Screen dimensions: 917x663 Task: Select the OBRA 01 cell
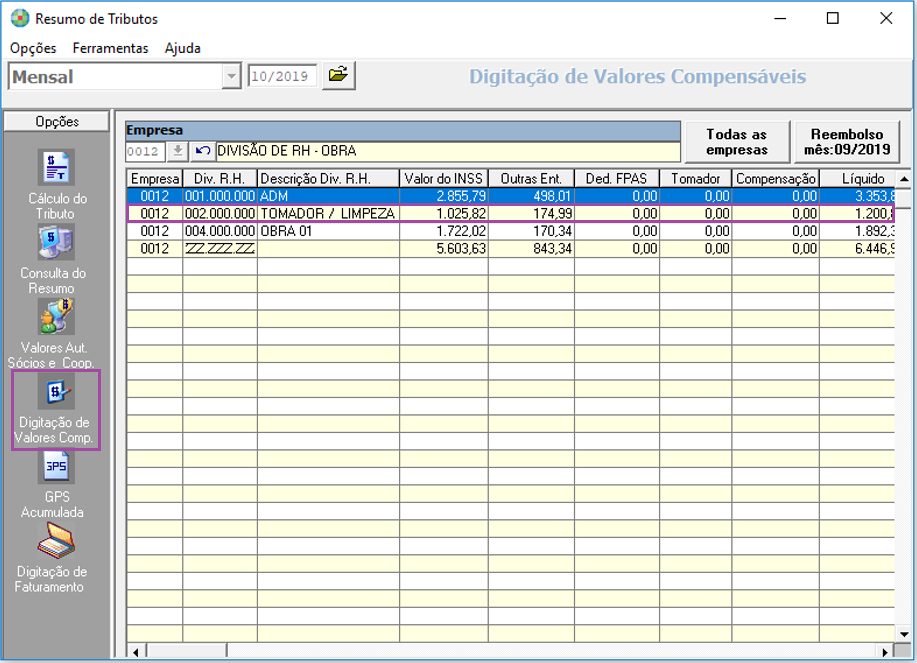[x=328, y=231]
